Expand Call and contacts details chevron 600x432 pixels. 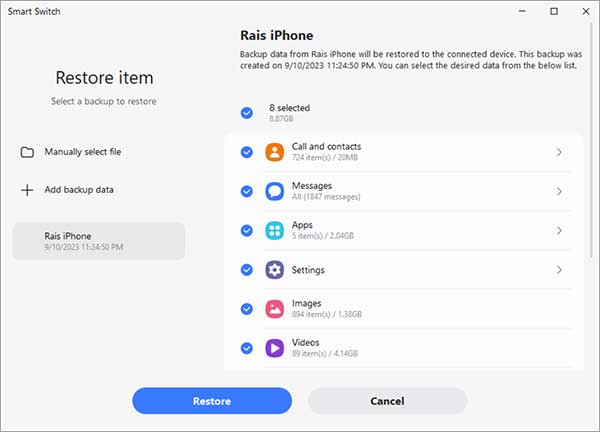[559, 152]
